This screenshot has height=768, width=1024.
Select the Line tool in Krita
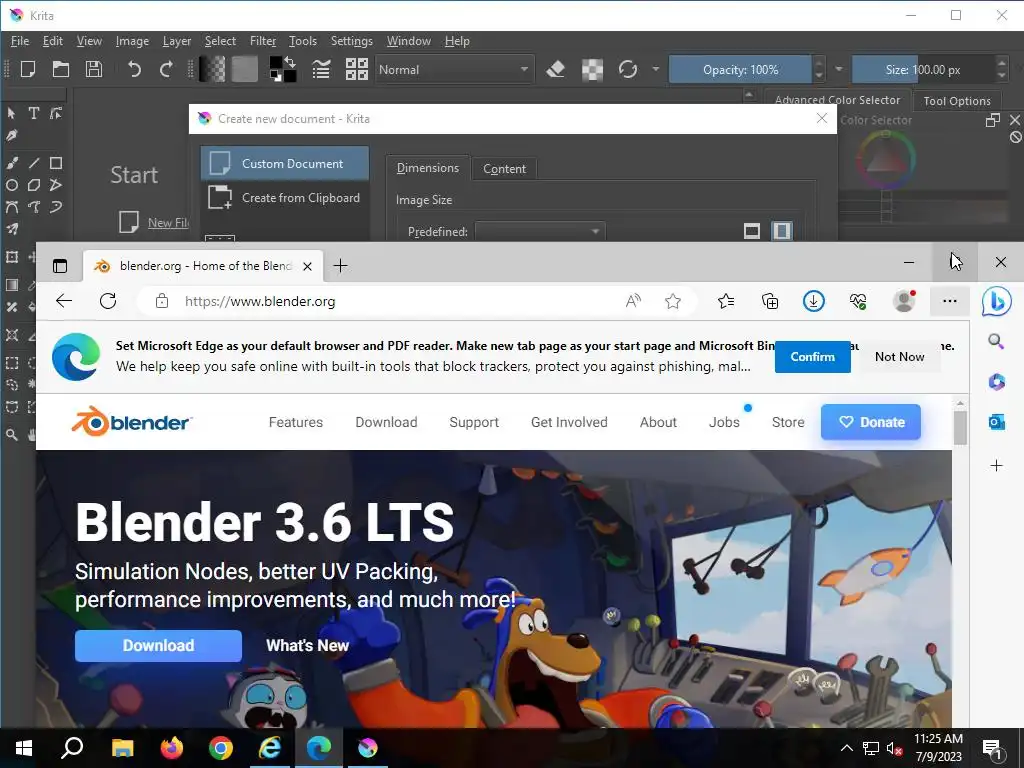(33, 163)
